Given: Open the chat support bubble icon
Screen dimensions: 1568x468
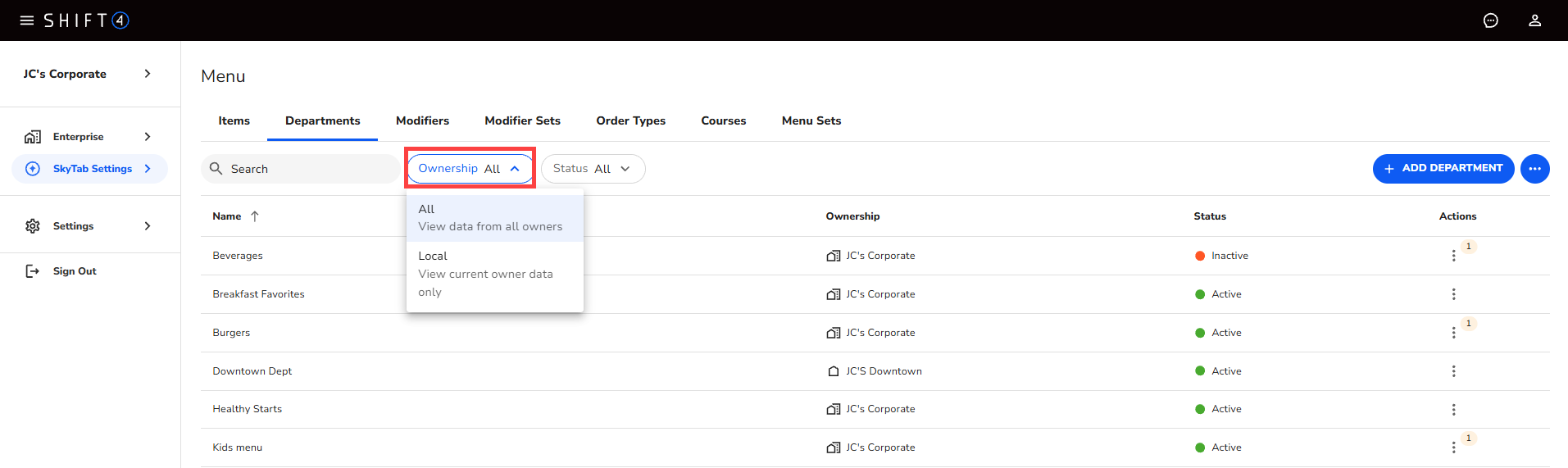Looking at the screenshot, I should pyautogui.click(x=1490, y=20).
